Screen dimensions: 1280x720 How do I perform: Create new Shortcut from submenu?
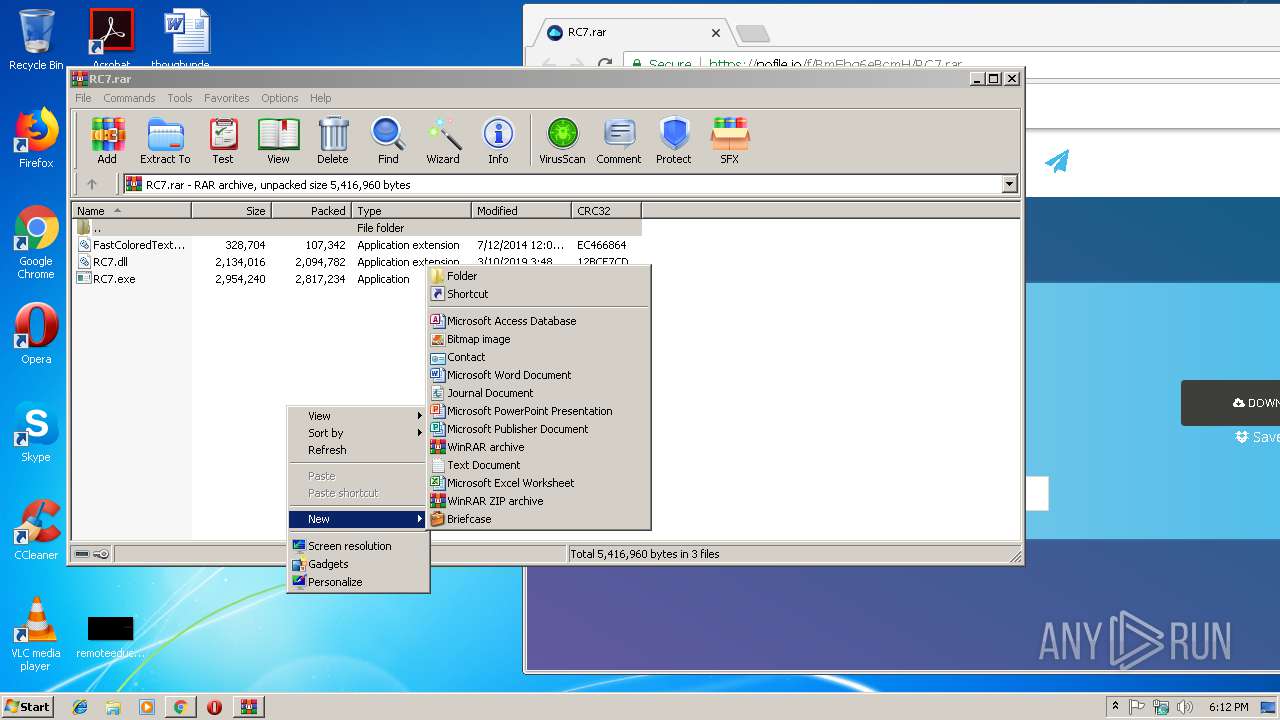539,294
